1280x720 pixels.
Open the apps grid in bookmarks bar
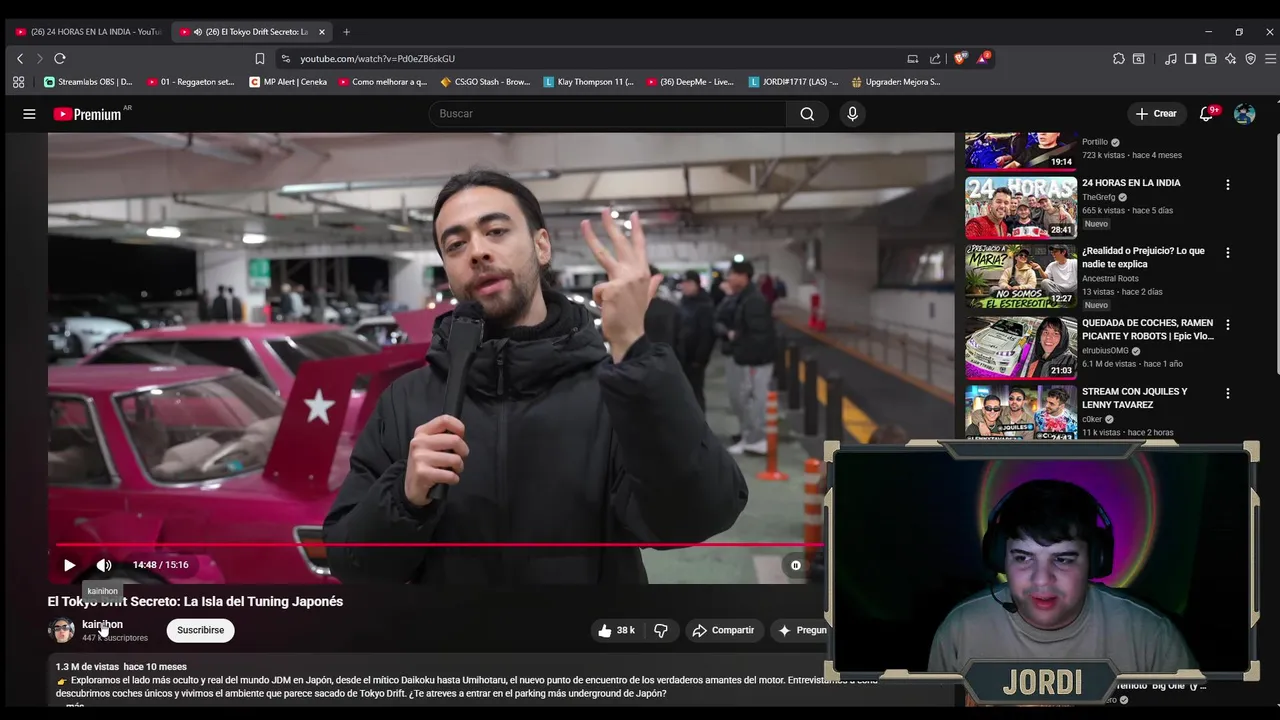pyautogui.click(x=18, y=82)
